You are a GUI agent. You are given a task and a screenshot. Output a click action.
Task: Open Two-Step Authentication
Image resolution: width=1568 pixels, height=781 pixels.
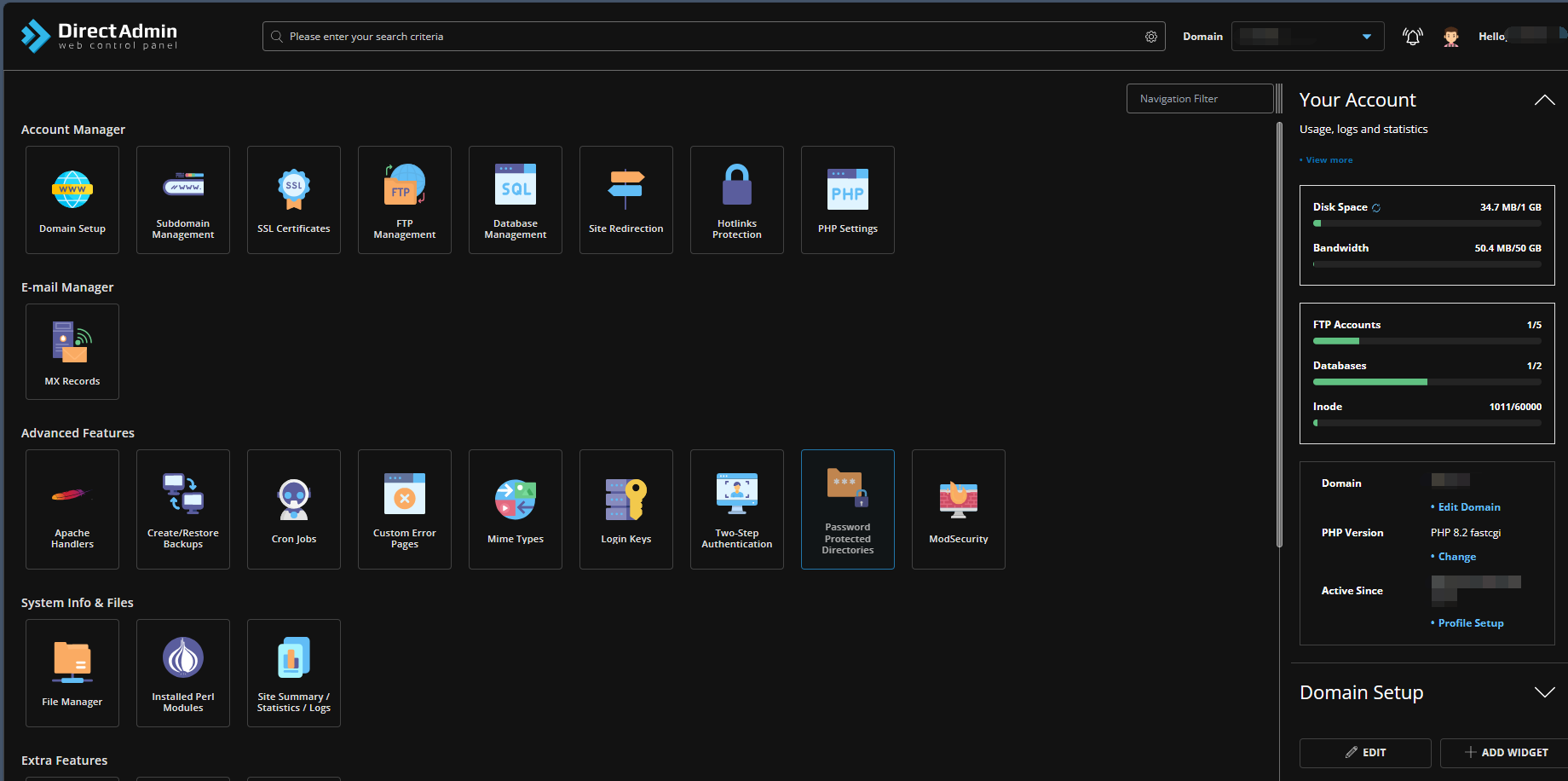pos(737,509)
